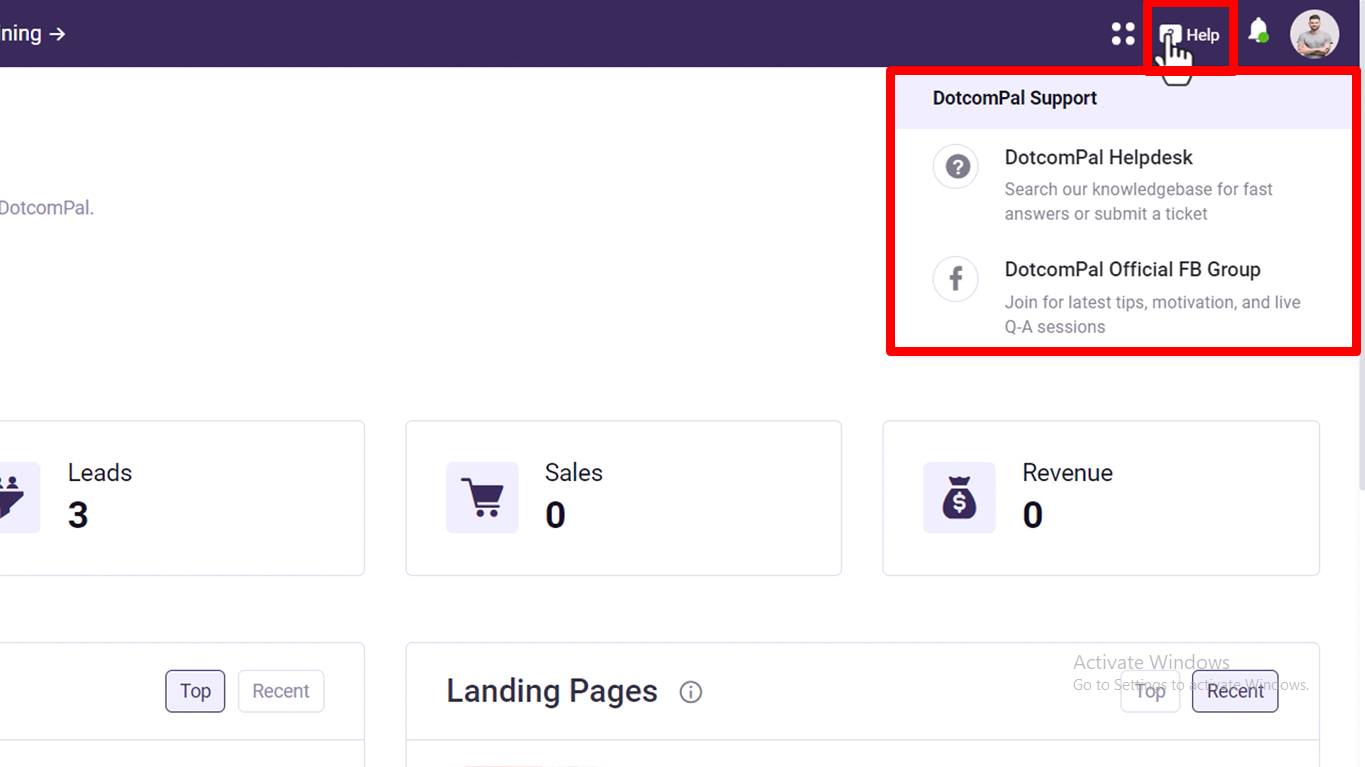Open the apps grid icon
This screenshot has width=1365, height=767.
click(x=1123, y=34)
